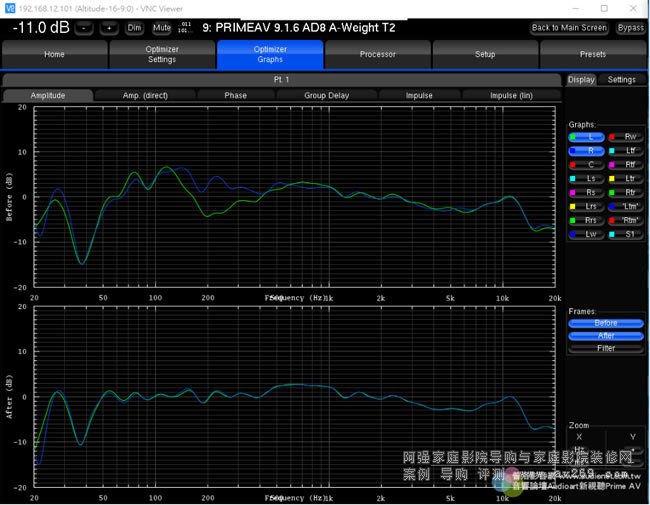Click the Bypass button
This screenshot has width=650, height=505.
tap(630, 28)
